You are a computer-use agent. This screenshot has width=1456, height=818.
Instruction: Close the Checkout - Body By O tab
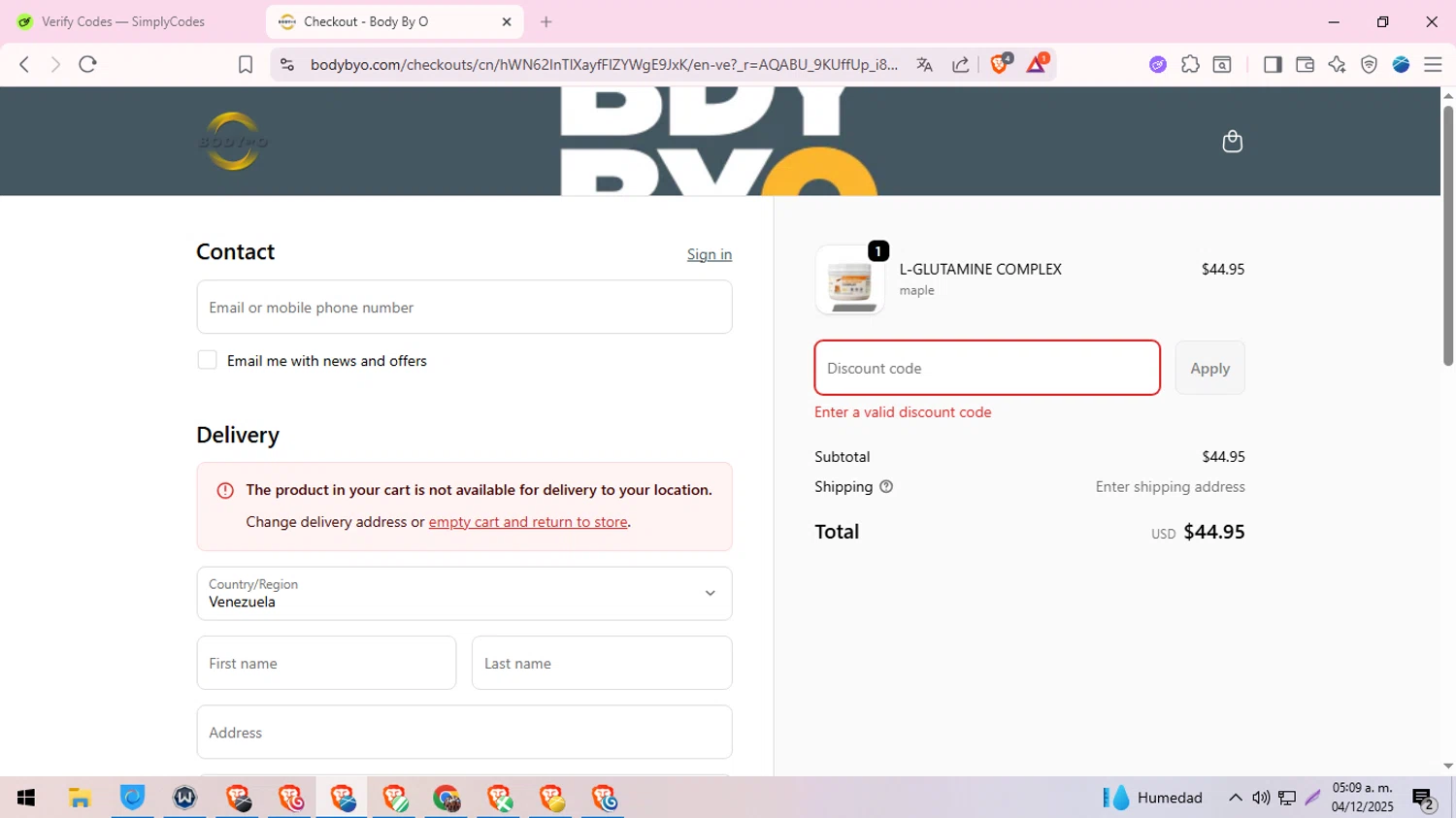[x=507, y=21]
